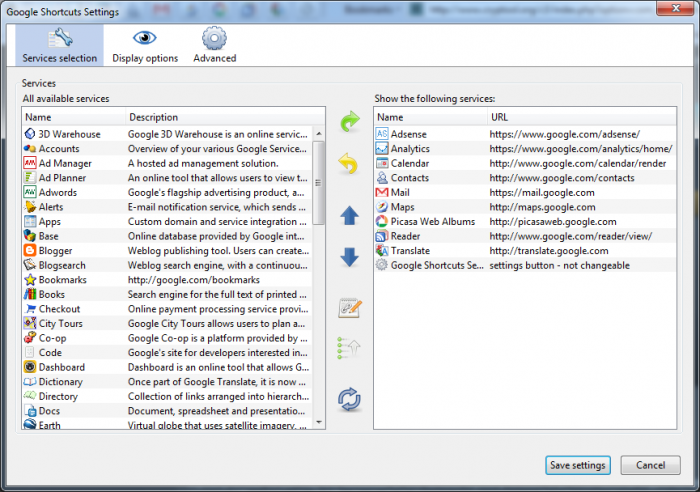Viewport: 700px width, 492px height.
Task: Click the Adsense icon in shown services
Action: click(382, 134)
